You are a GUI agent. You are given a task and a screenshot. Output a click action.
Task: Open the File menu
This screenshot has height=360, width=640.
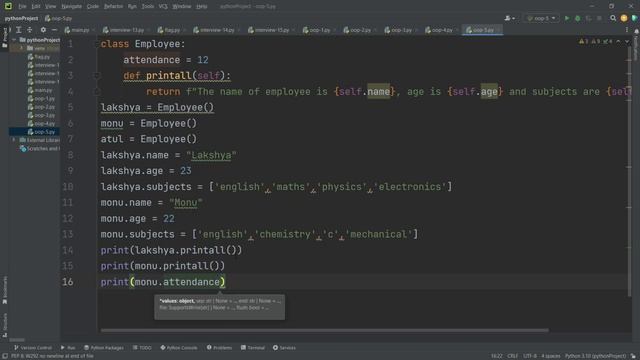point(22,6)
